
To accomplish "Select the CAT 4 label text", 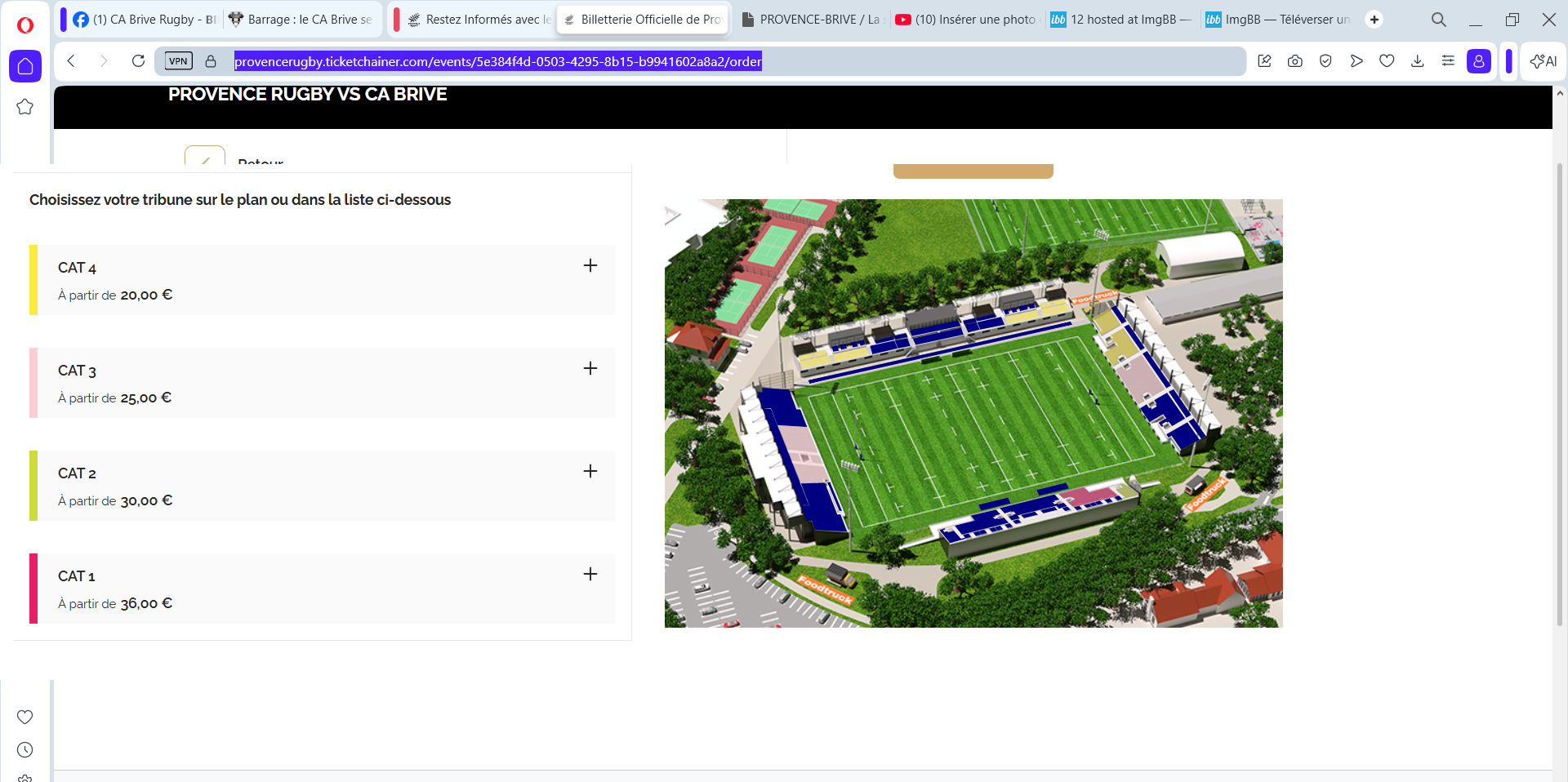I will (x=77, y=268).
